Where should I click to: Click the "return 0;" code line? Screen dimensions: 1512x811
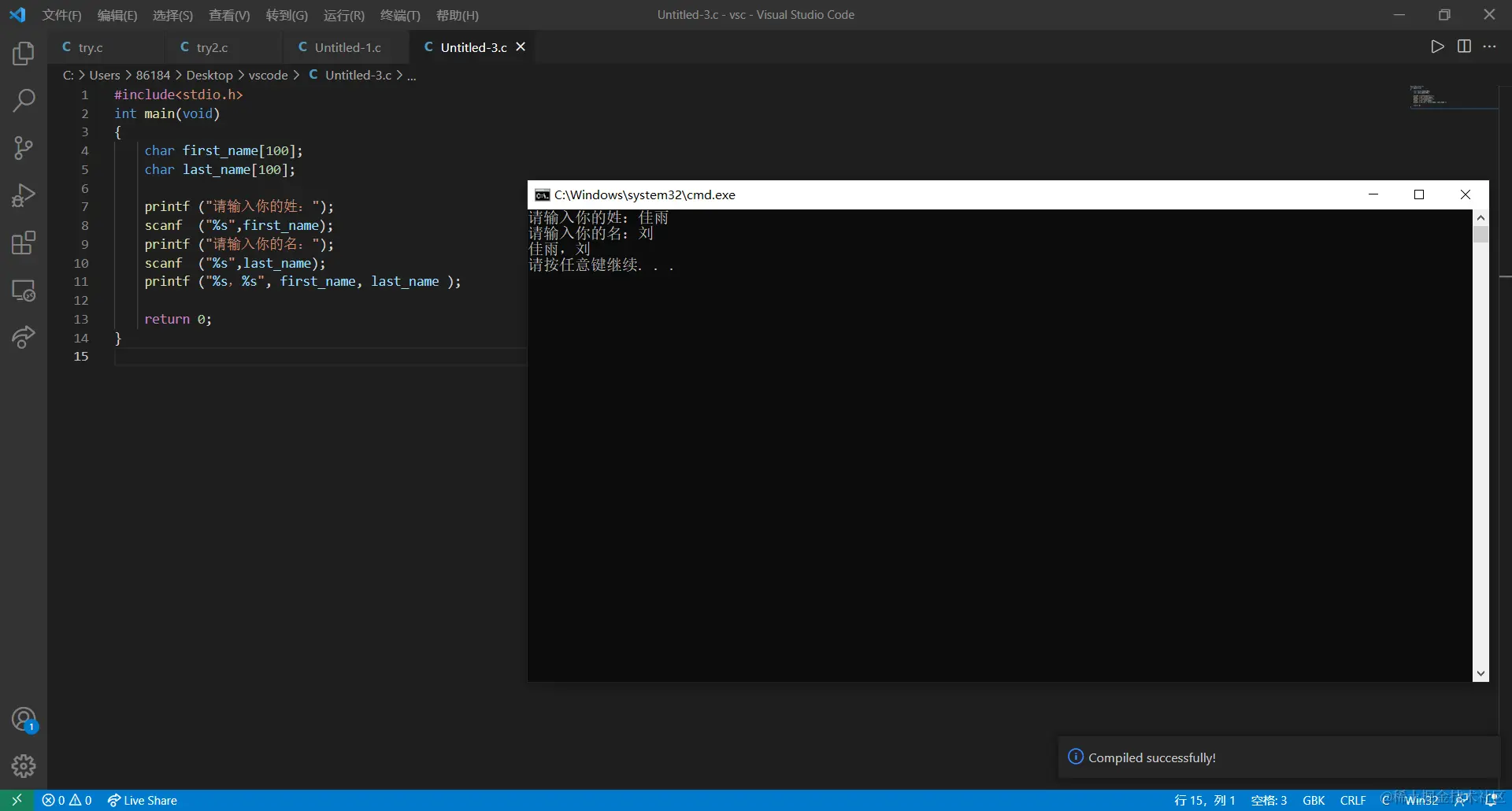pyautogui.click(x=178, y=319)
